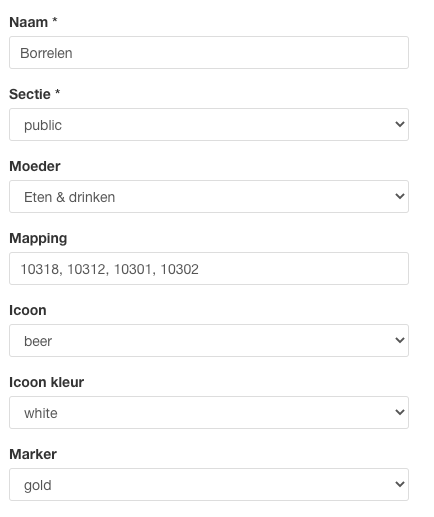Open the Marker dropdown showing 'gold'

tap(209, 484)
